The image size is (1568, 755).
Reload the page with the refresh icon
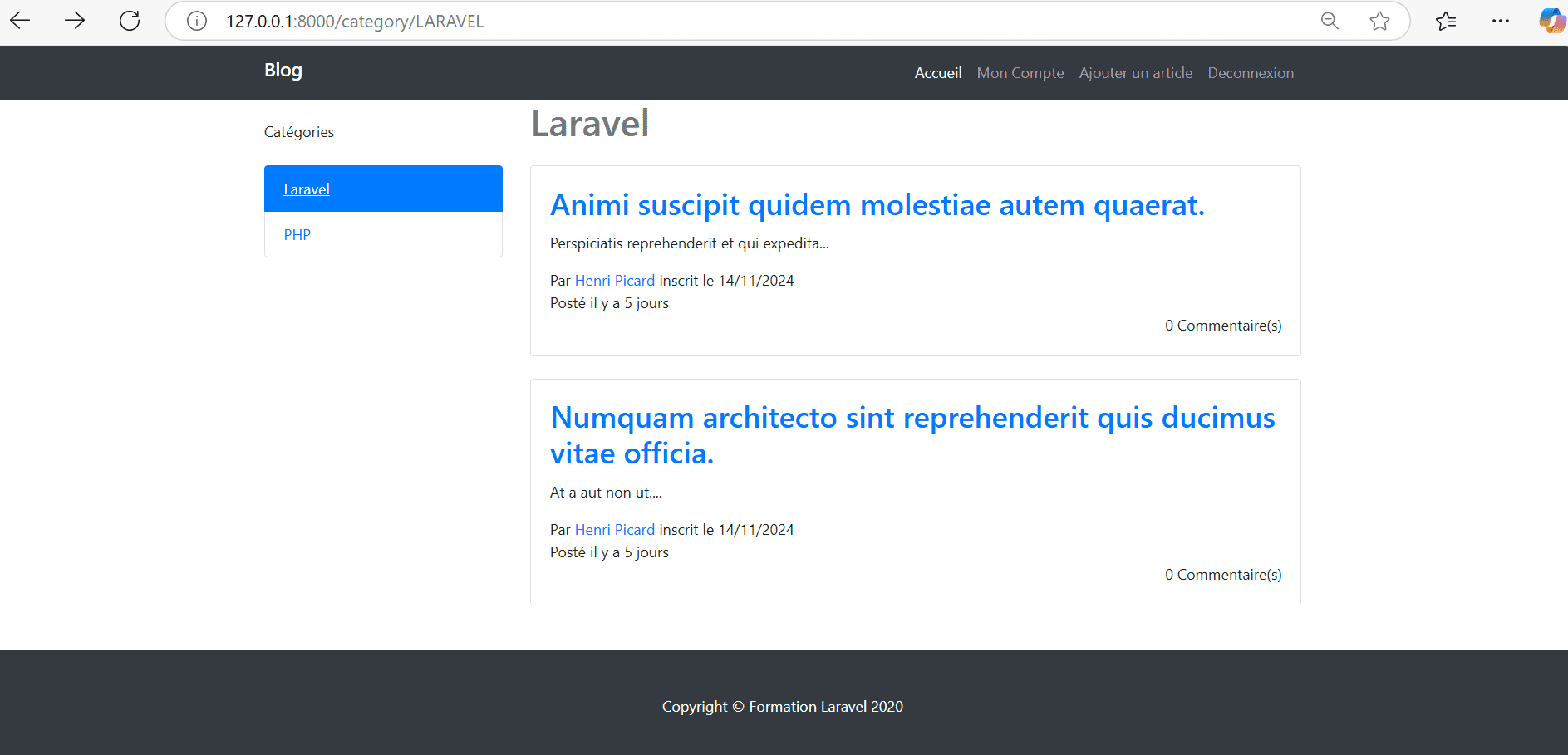tap(130, 21)
